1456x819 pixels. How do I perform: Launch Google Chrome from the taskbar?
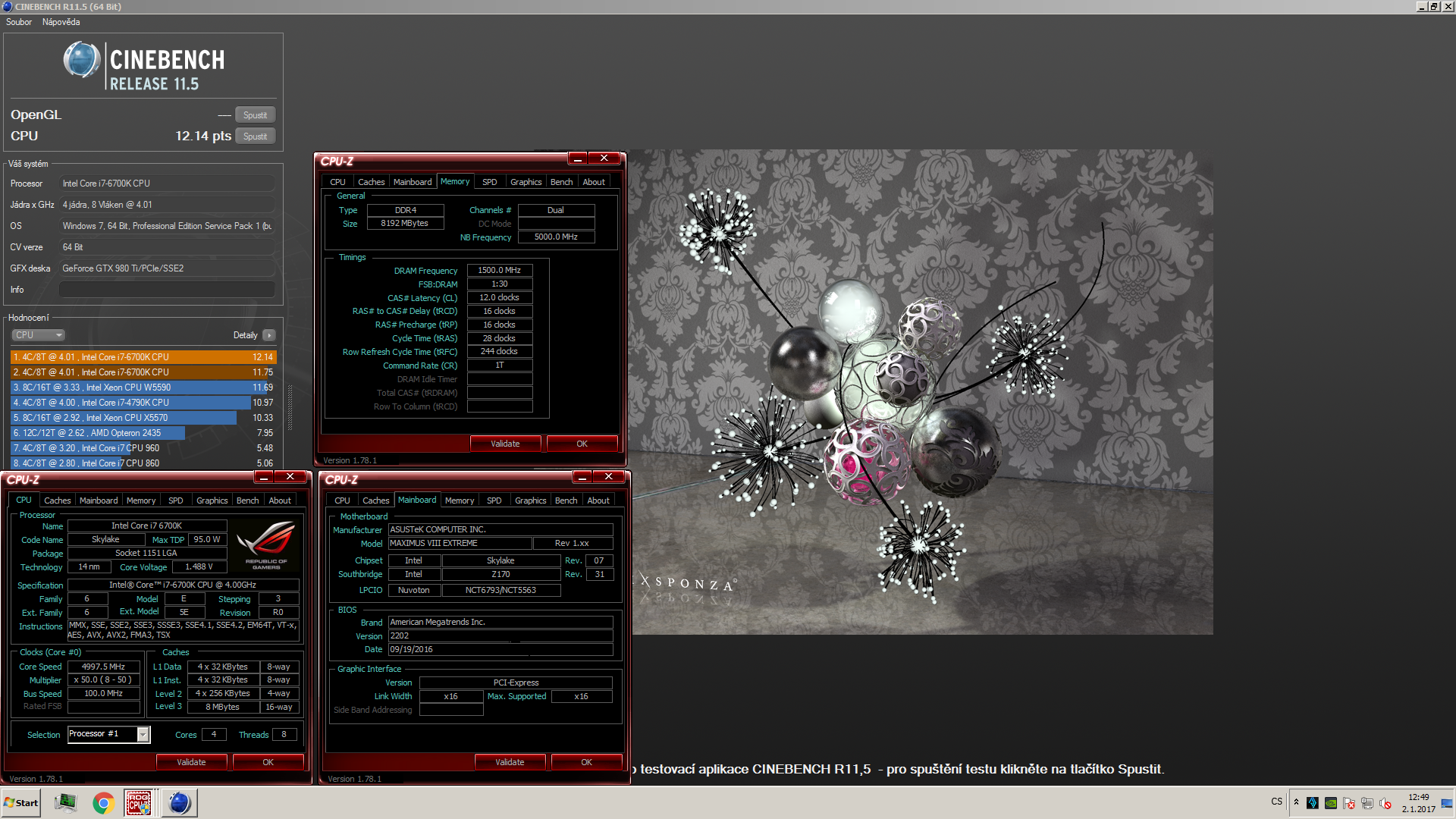tap(103, 802)
